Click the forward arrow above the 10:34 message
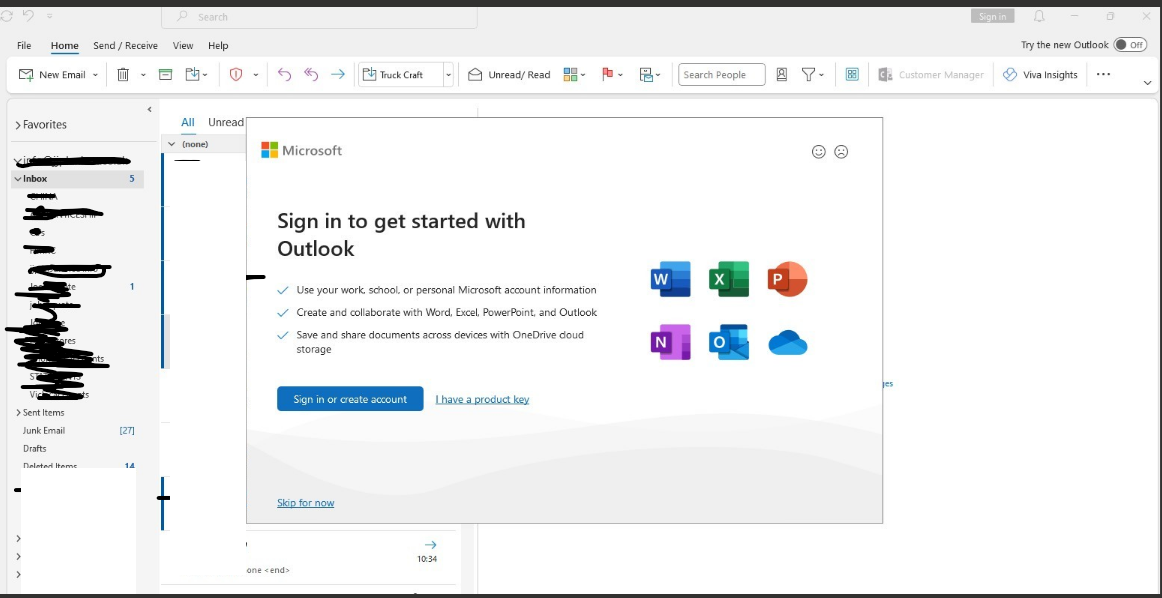 click(x=430, y=545)
